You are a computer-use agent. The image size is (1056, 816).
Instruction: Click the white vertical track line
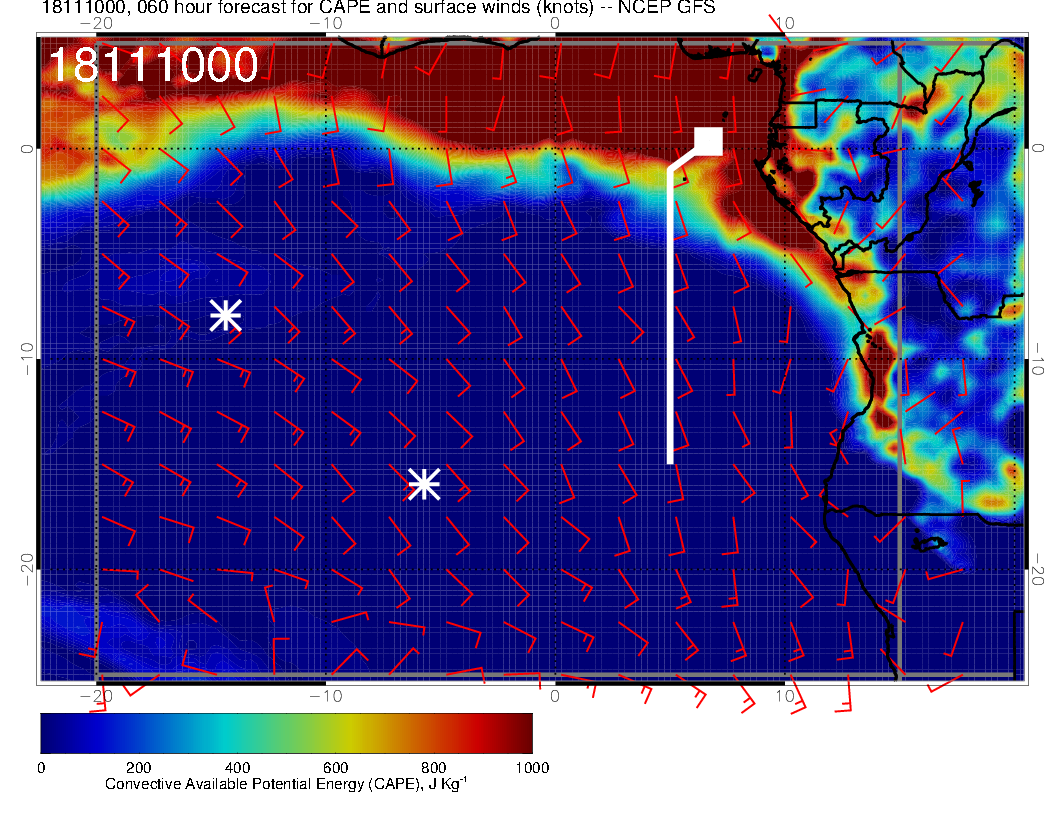670,316
